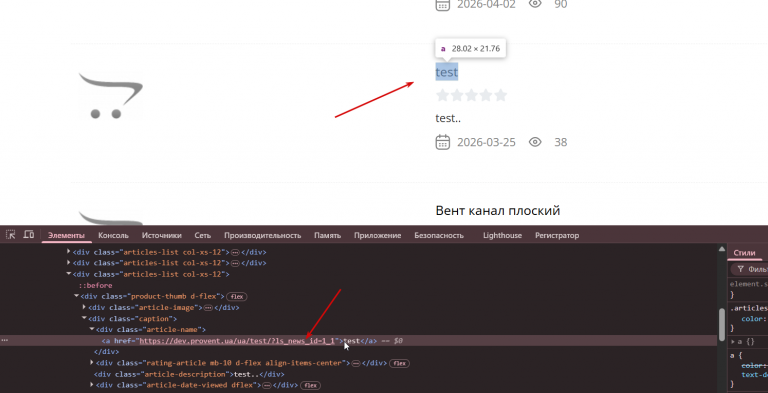
Task: Click the calendar icon beside 2026-04-02
Action: [x=443, y=4]
